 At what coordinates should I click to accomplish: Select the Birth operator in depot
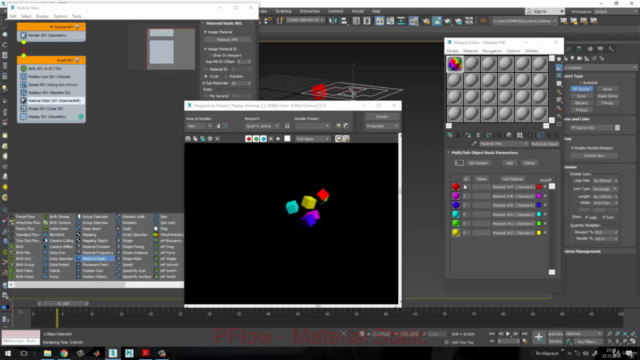(16, 247)
